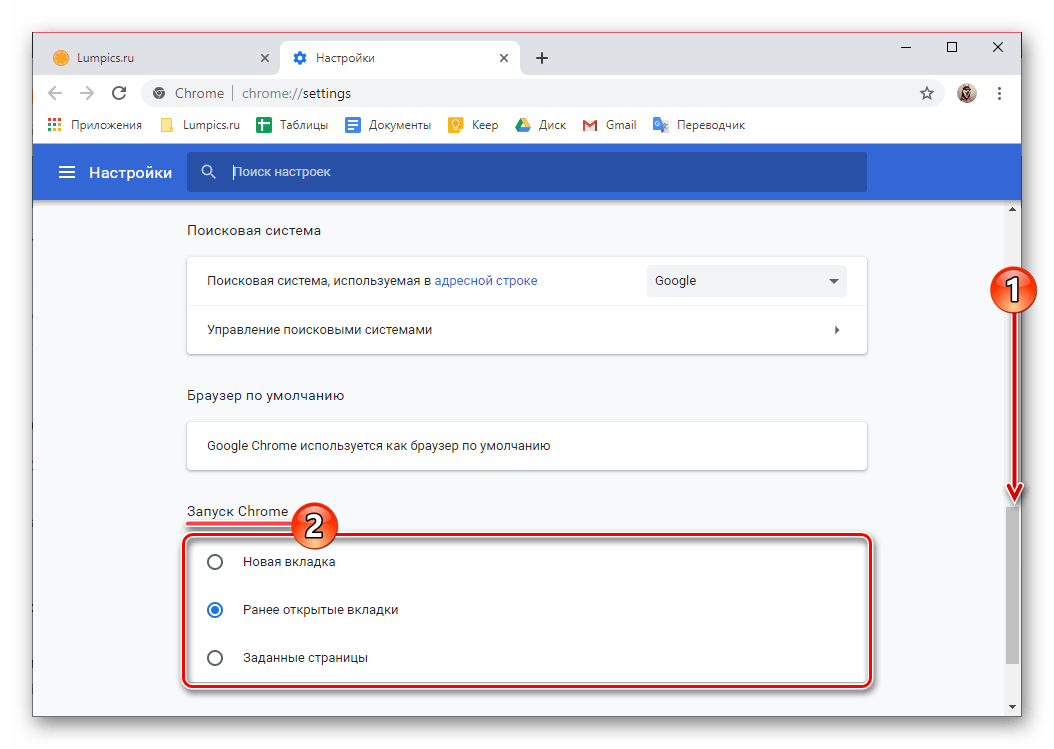Open the hamburger menu beside Настройки
The height and width of the screenshot is (749, 1054).
[x=67, y=173]
